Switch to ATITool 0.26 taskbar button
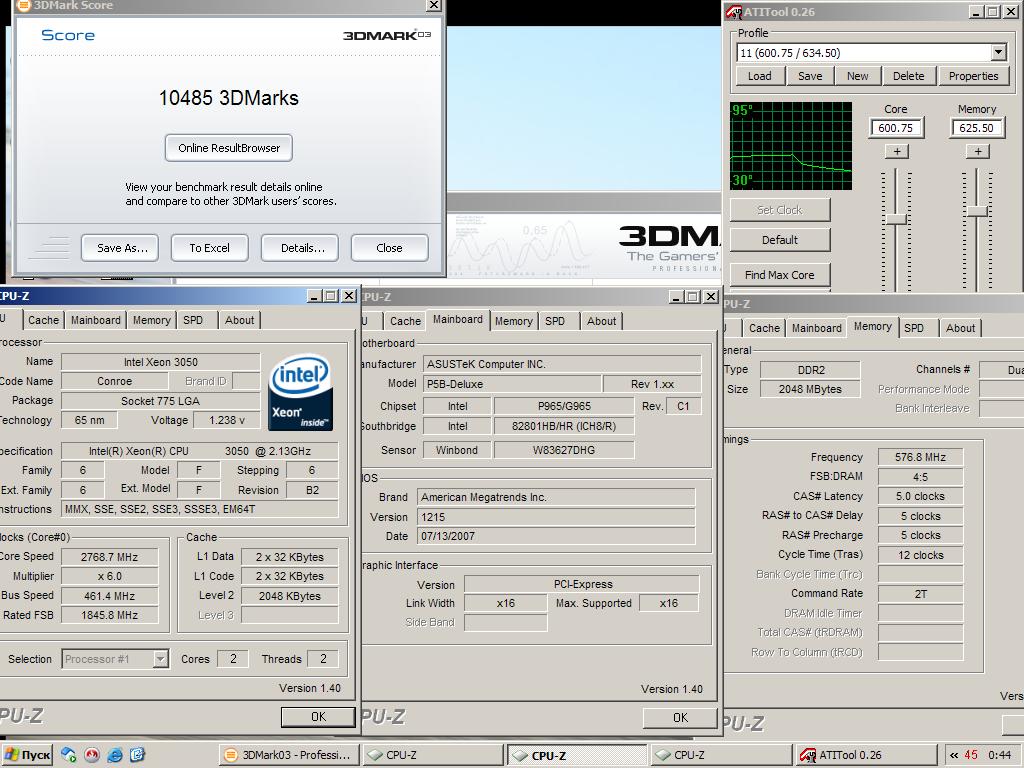The width and height of the screenshot is (1024, 768). tap(866, 755)
